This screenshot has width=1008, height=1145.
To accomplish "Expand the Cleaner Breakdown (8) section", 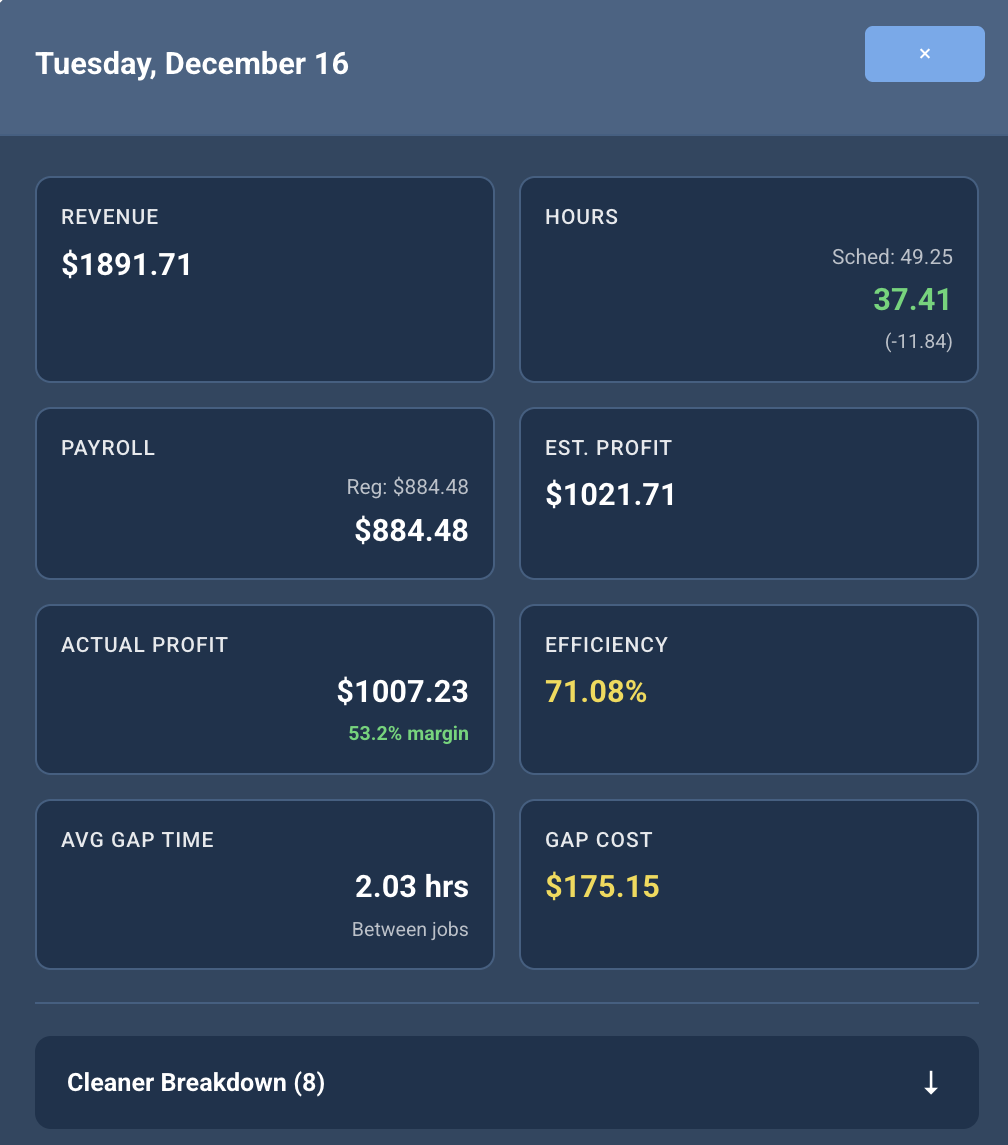I will click(506, 1082).
